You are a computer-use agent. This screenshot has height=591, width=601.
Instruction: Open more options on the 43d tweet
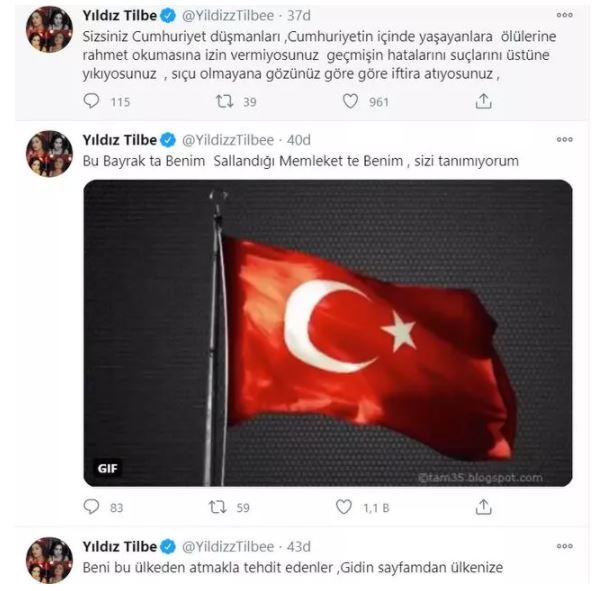(x=565, y=546)
